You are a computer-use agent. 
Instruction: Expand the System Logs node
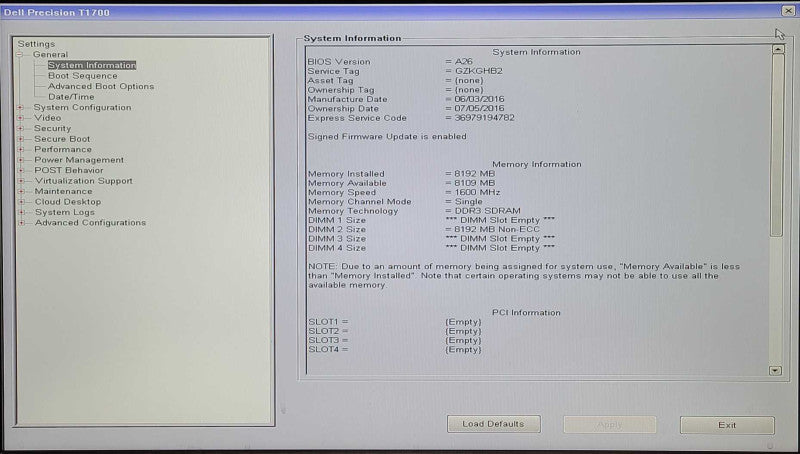click(x=21, y=212)
